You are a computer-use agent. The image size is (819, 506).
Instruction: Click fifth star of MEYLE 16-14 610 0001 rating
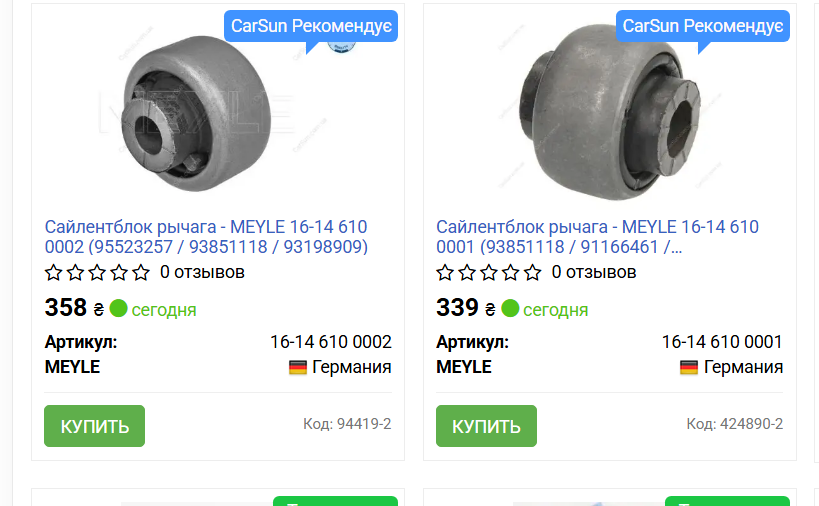[533, 273]
